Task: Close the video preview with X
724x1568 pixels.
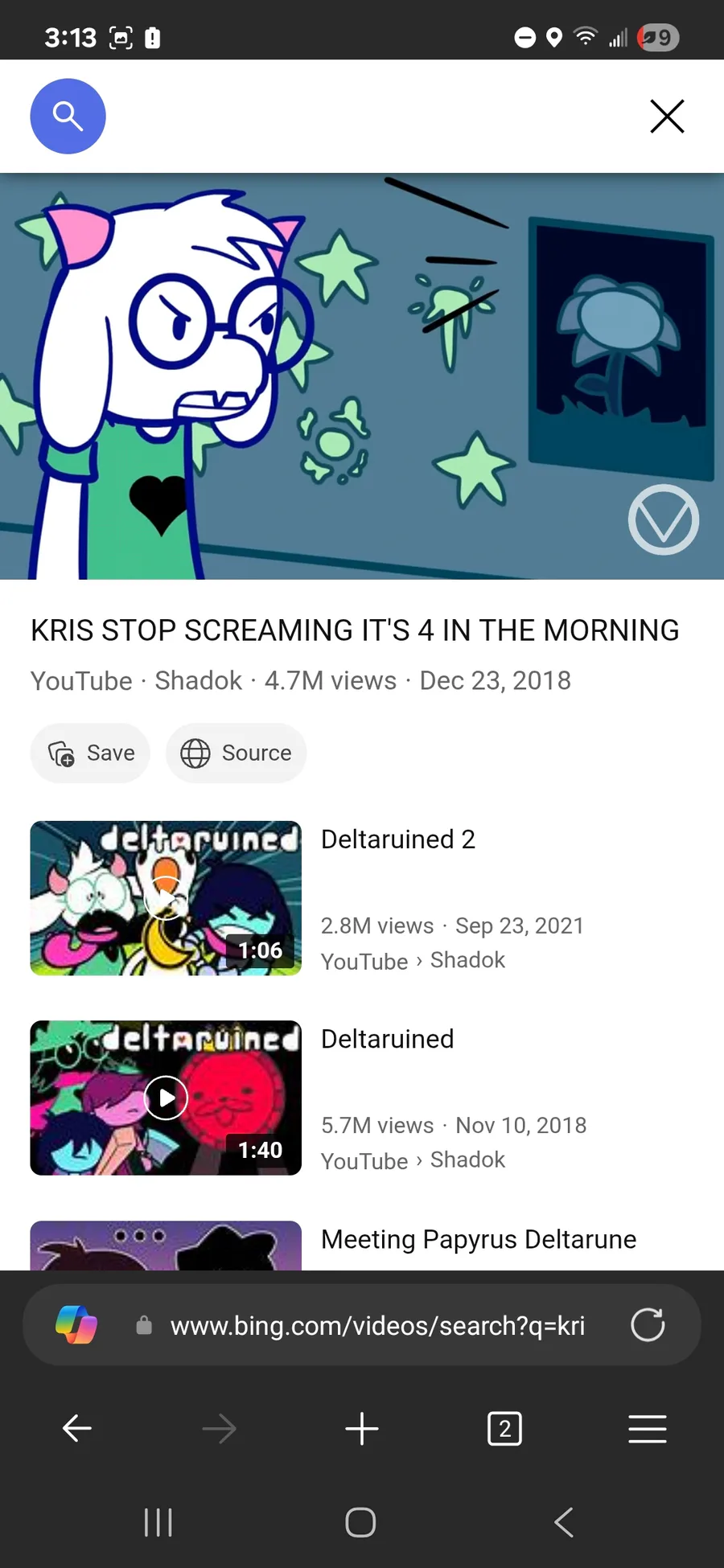Action: tap(667, 117)
